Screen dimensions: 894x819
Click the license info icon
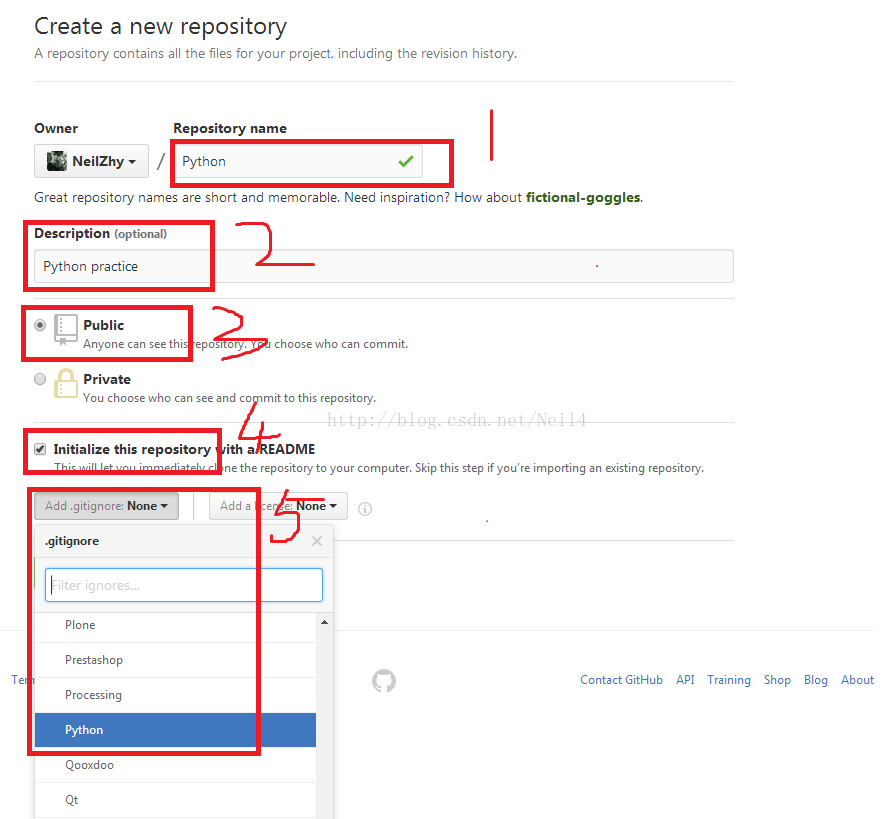365,509
